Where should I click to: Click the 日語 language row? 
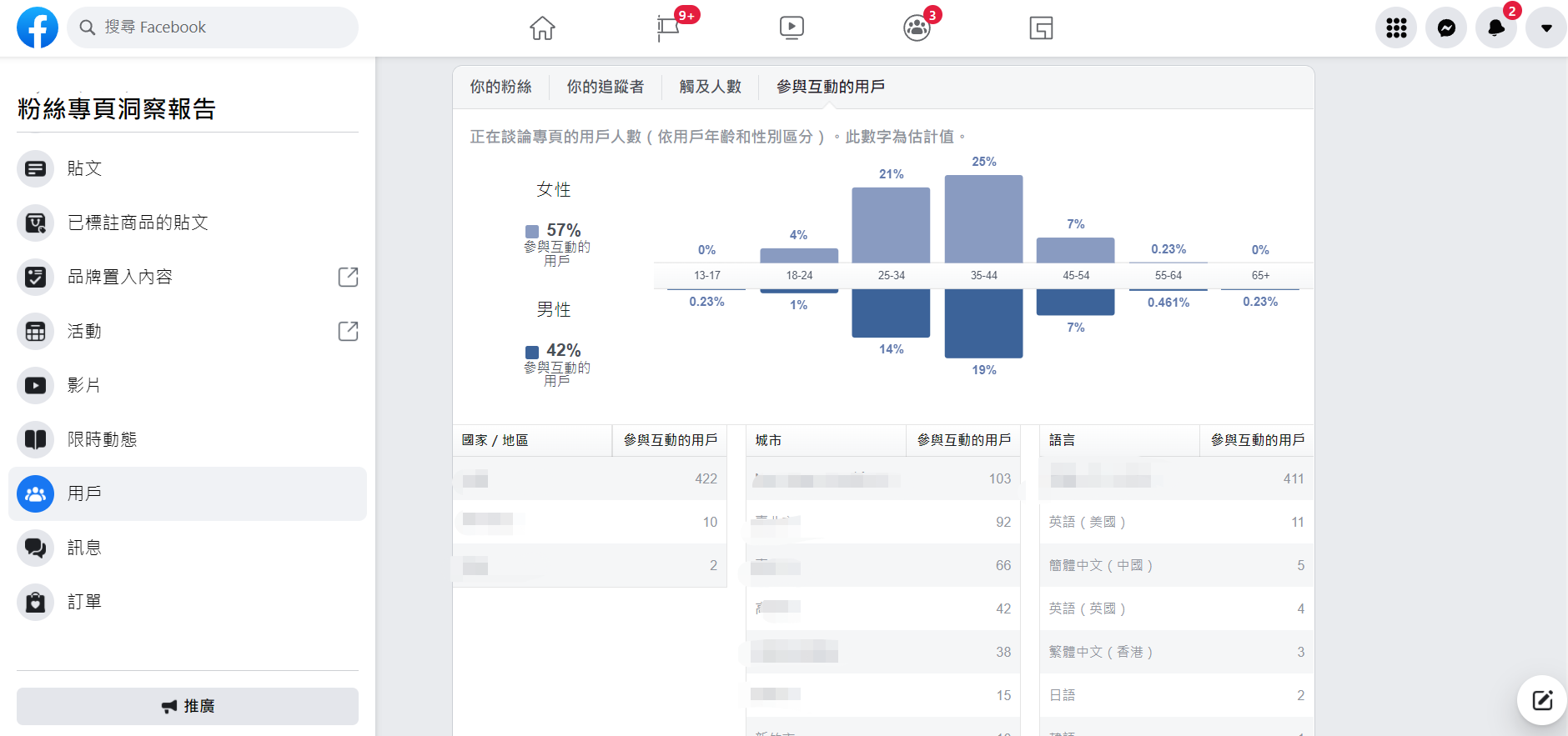(1177, 695)
